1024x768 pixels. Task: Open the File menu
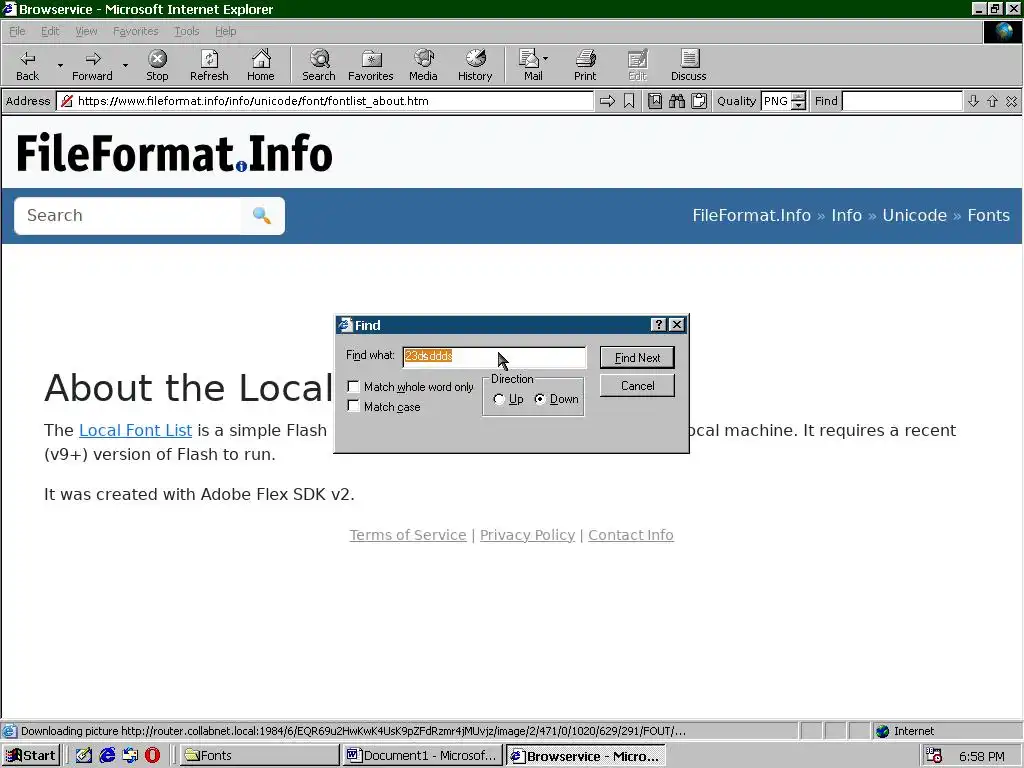point(17,31)
